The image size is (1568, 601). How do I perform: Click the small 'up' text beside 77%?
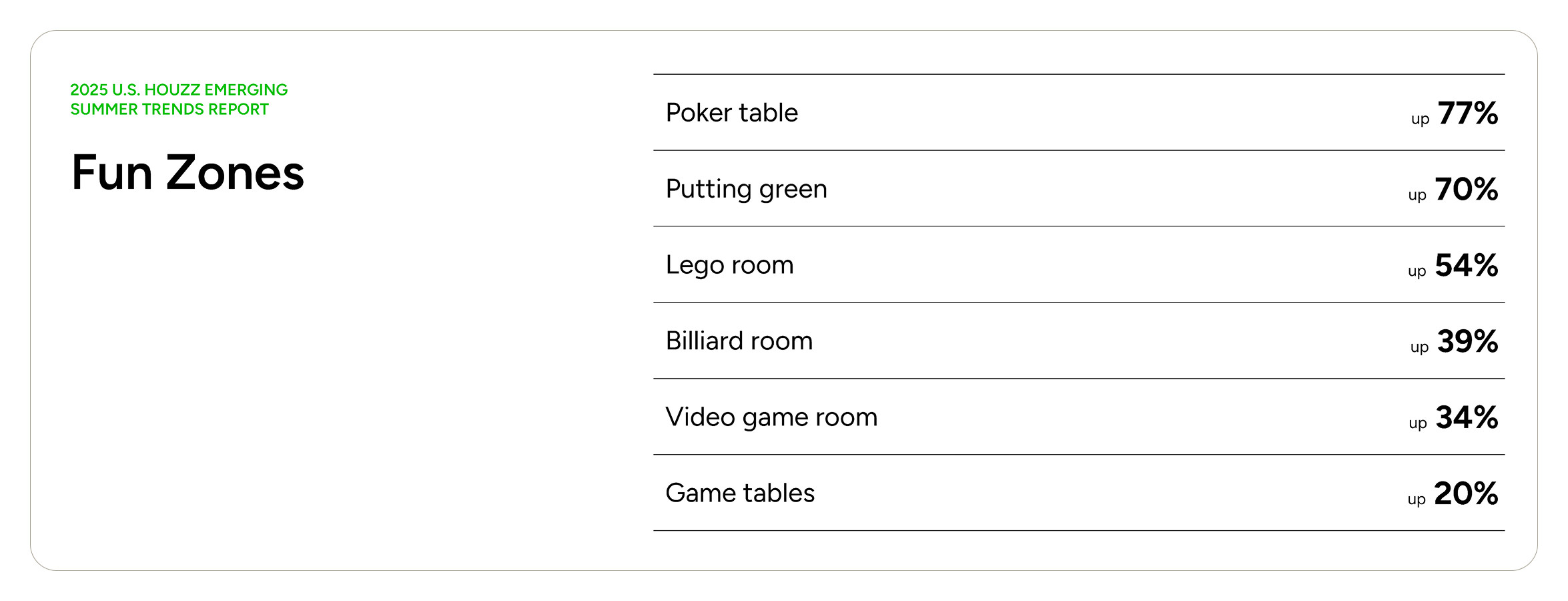coord(1421,120)
